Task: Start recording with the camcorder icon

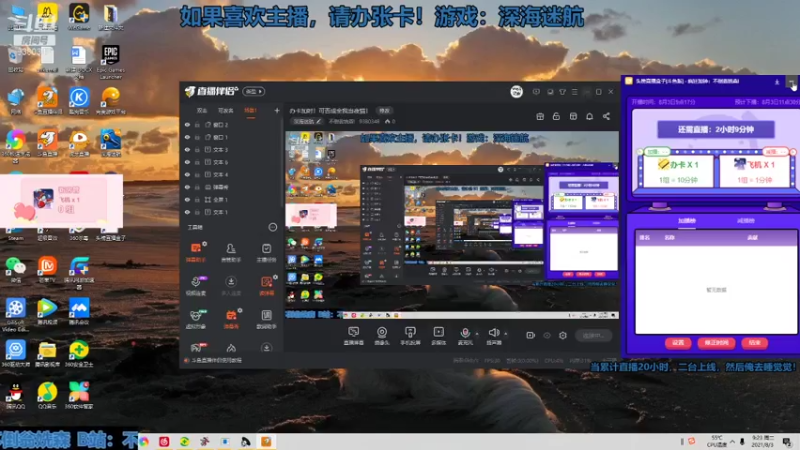Action: (531, 335)
